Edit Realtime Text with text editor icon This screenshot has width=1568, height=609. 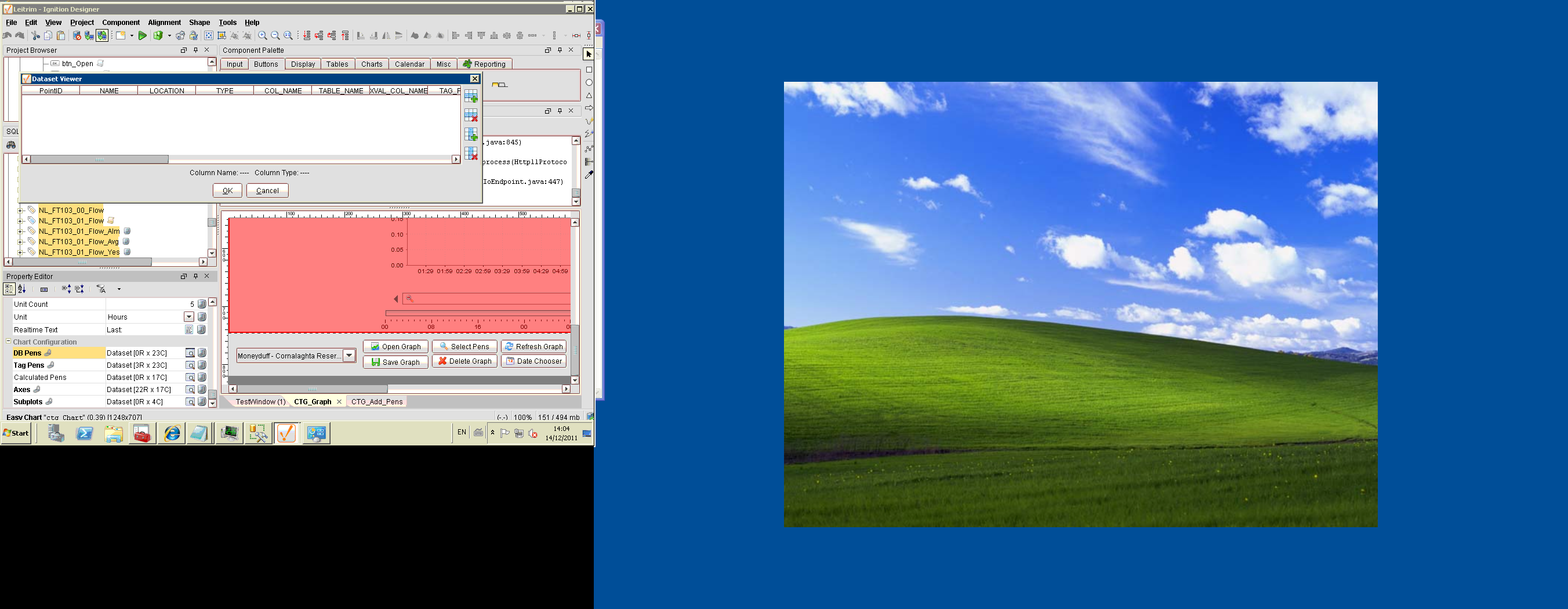[189, 329]
